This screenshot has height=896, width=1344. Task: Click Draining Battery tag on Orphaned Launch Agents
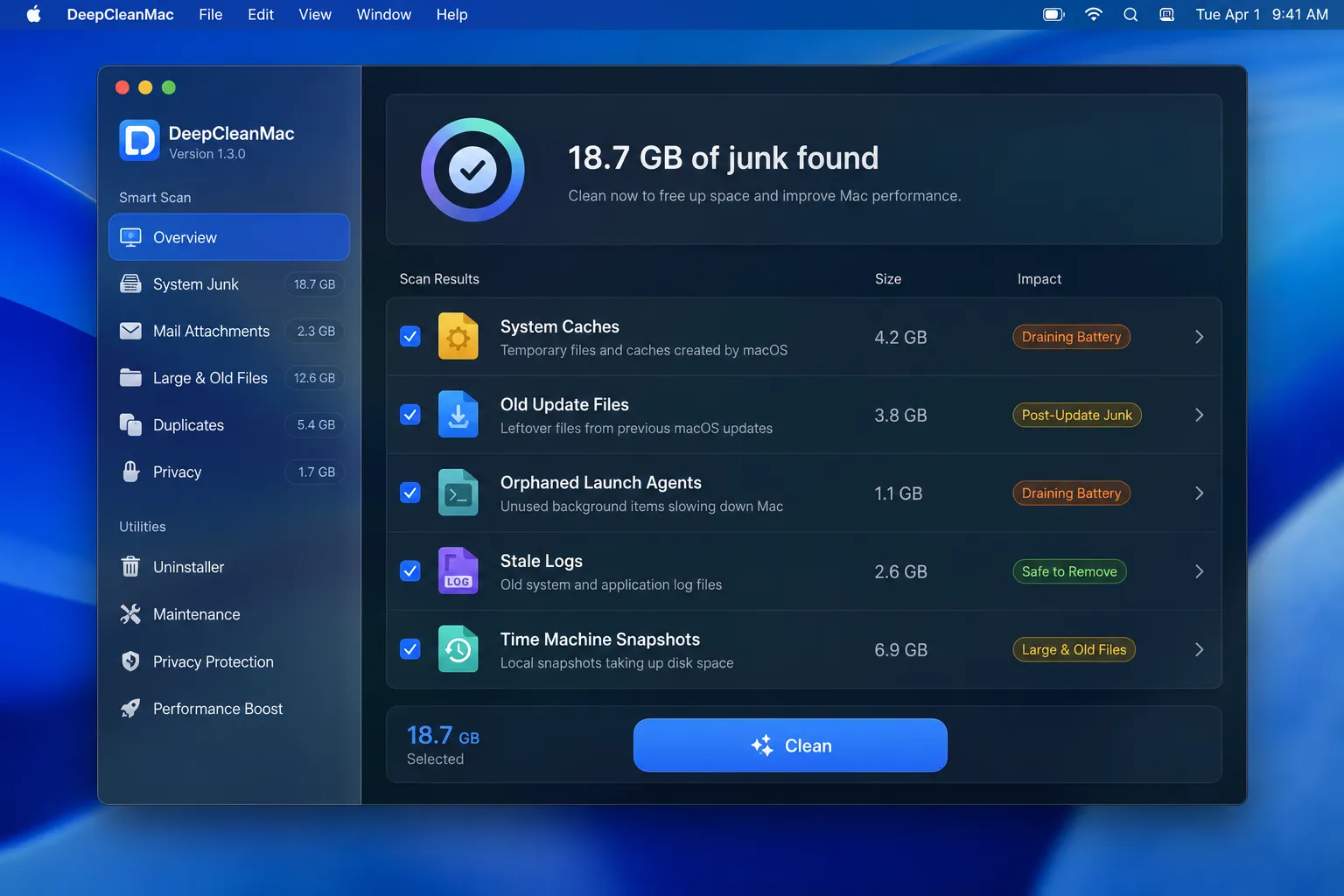pyautogui.click(x=1071, y=493)
